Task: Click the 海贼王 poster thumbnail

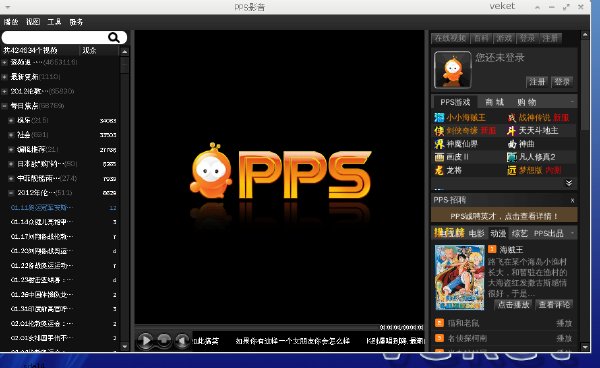Action: click(460, 277)
